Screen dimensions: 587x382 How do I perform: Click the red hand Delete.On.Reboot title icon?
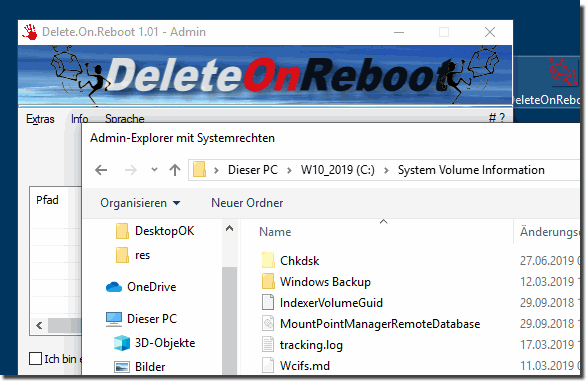30,32
